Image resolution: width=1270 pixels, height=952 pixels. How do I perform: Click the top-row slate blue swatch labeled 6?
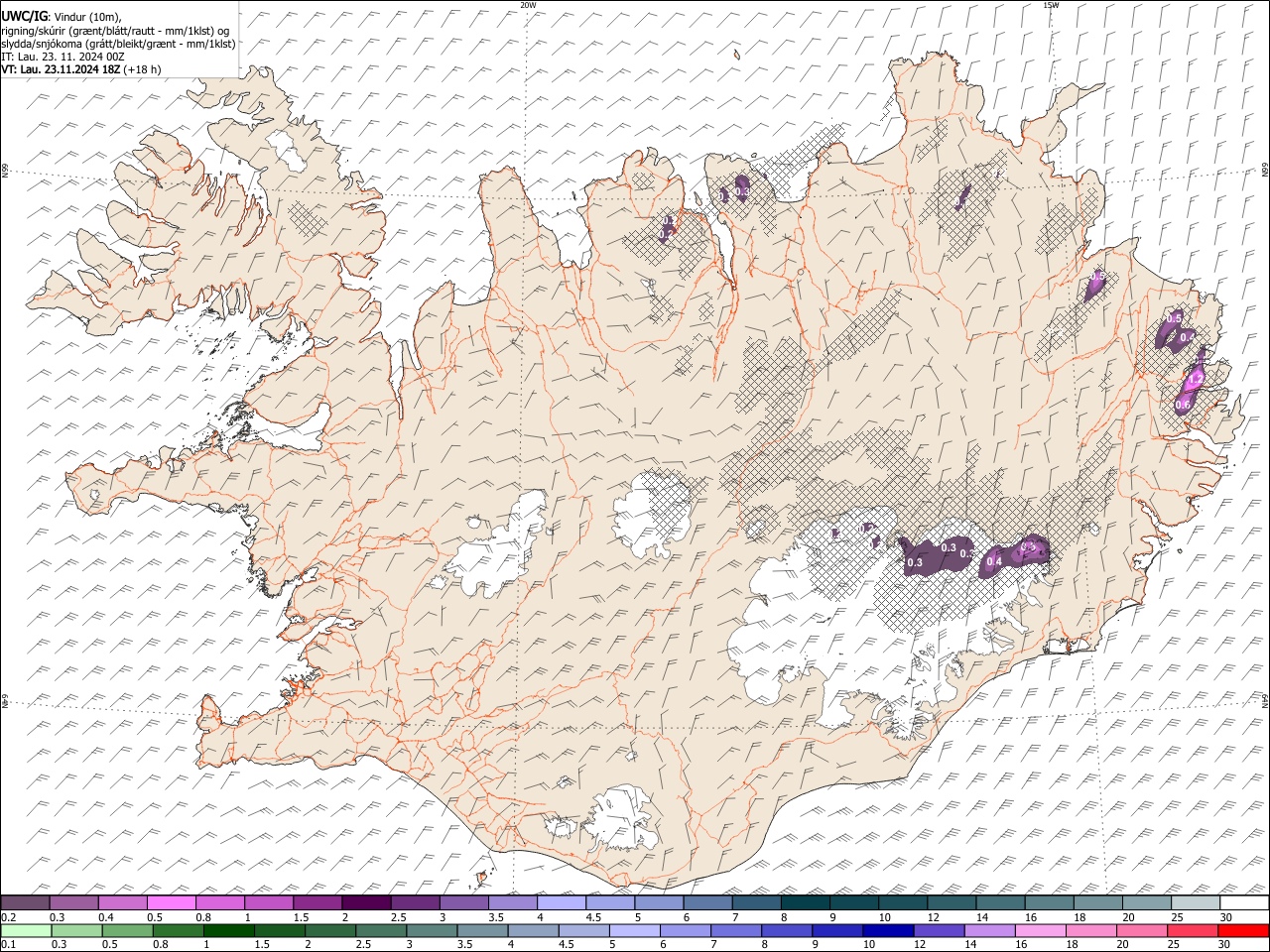pos(707,903)
